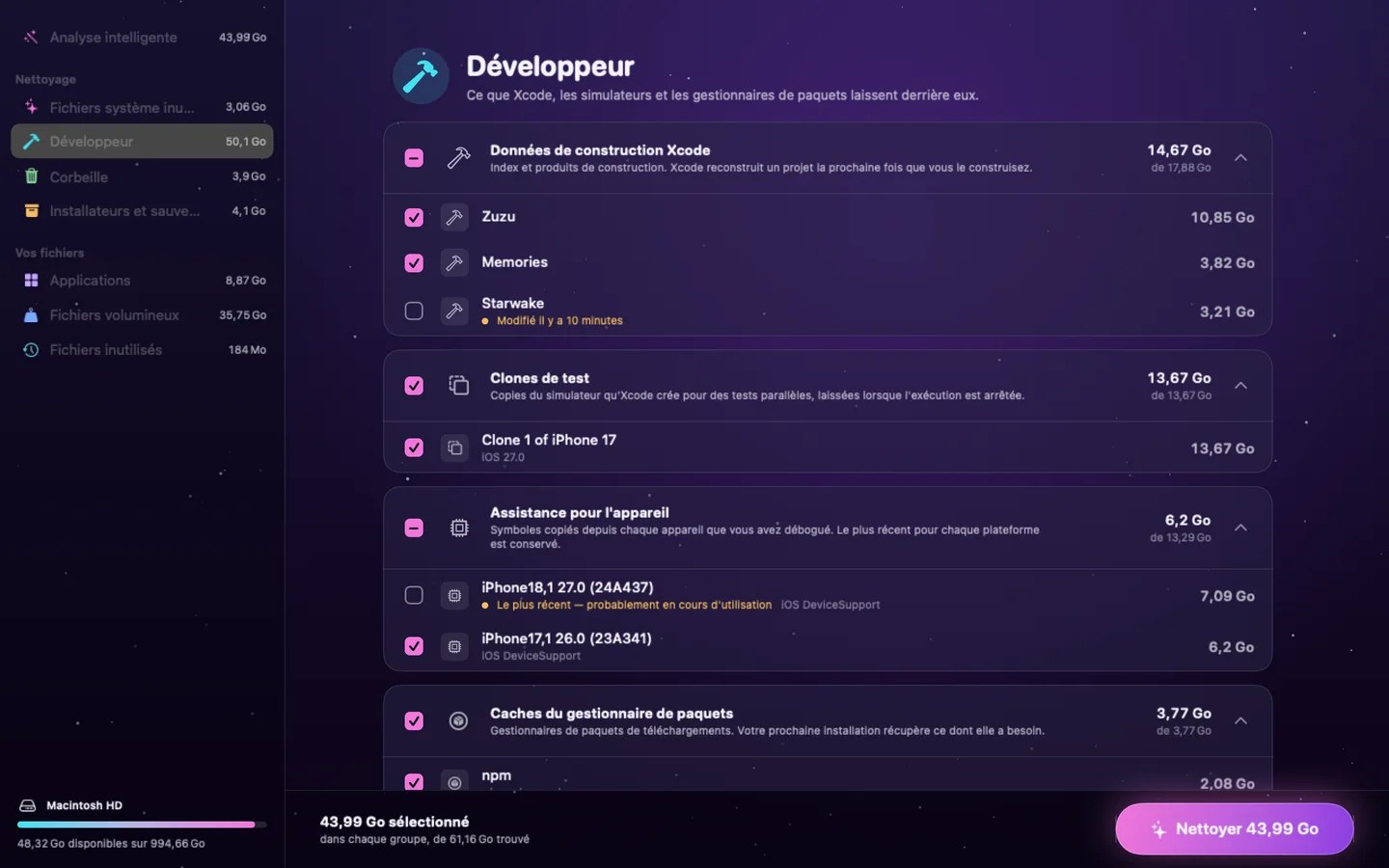This screenshot has width=1389, height=868.
Task: Click the Starwake project hammer icon
Action: (x=454, y=311)
